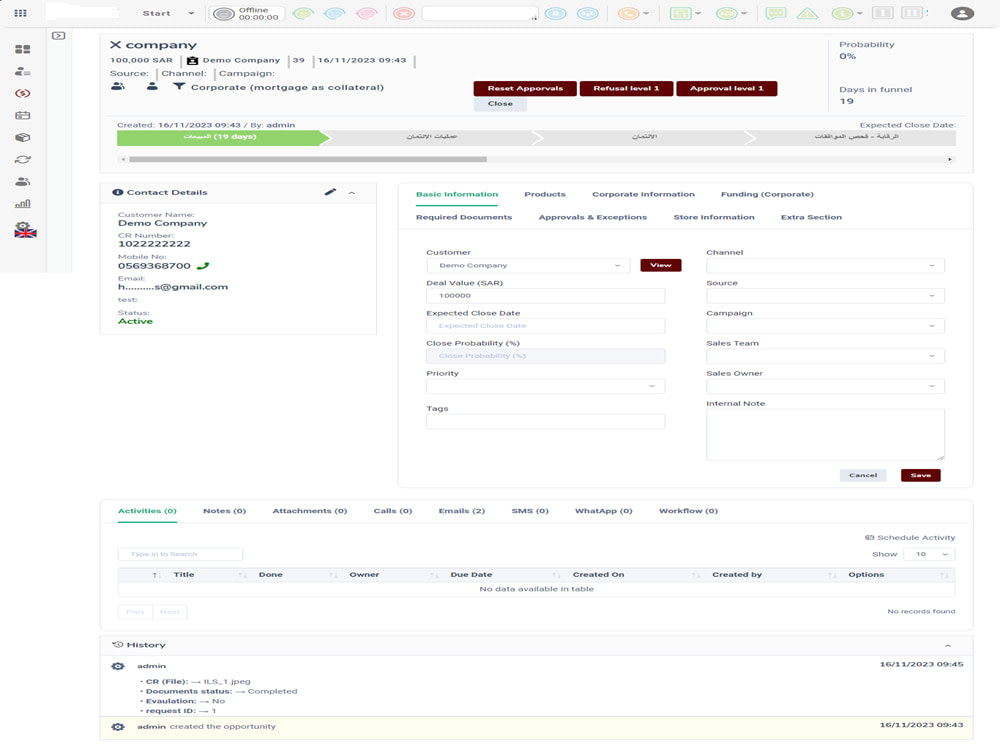The width and height of the screenshot is (1000, 750).
Task: Click the Internal Note text area
Action: [825, 434]
